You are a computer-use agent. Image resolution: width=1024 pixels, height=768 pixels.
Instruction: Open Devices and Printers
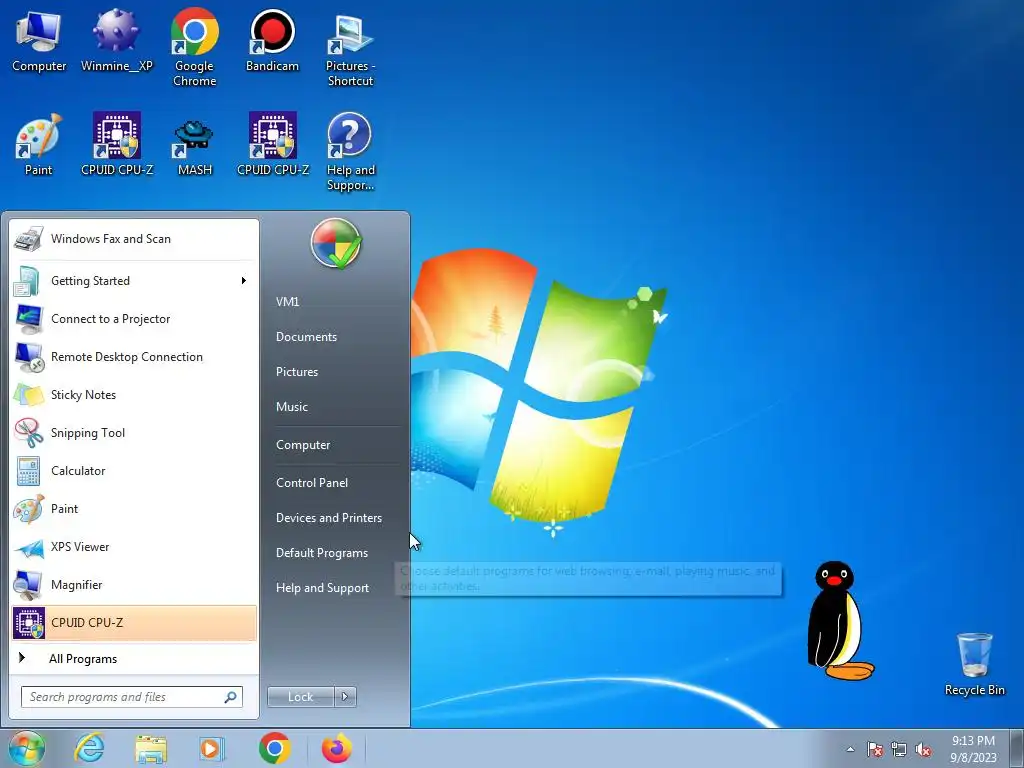pyautogui.click(x=329, y=518)
